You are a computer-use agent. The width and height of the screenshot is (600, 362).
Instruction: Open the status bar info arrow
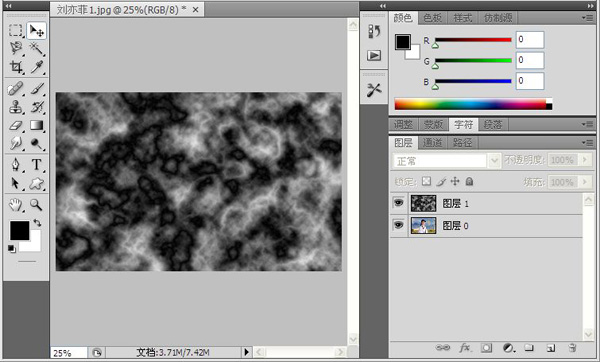(x=246, y=352)
